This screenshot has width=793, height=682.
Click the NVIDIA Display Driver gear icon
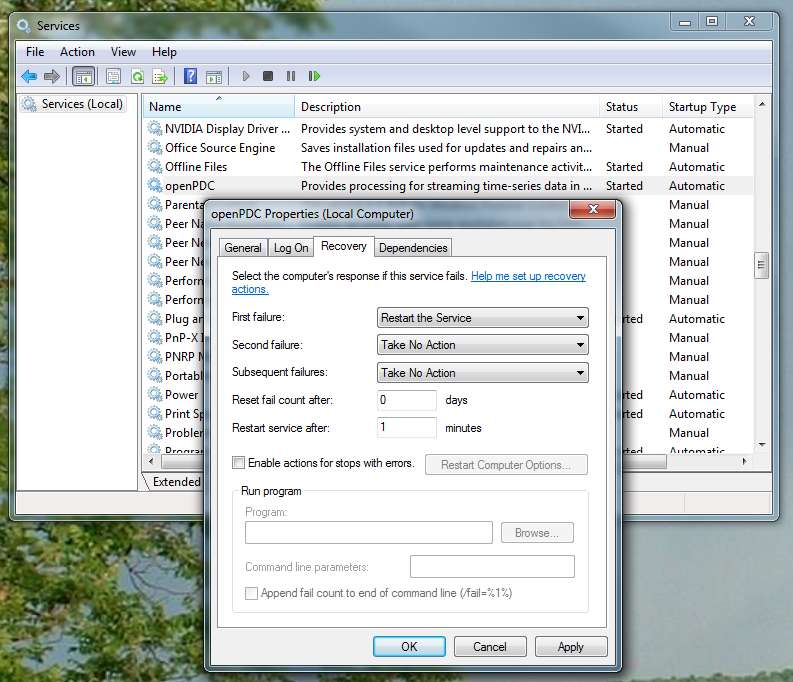coord(155,128)
